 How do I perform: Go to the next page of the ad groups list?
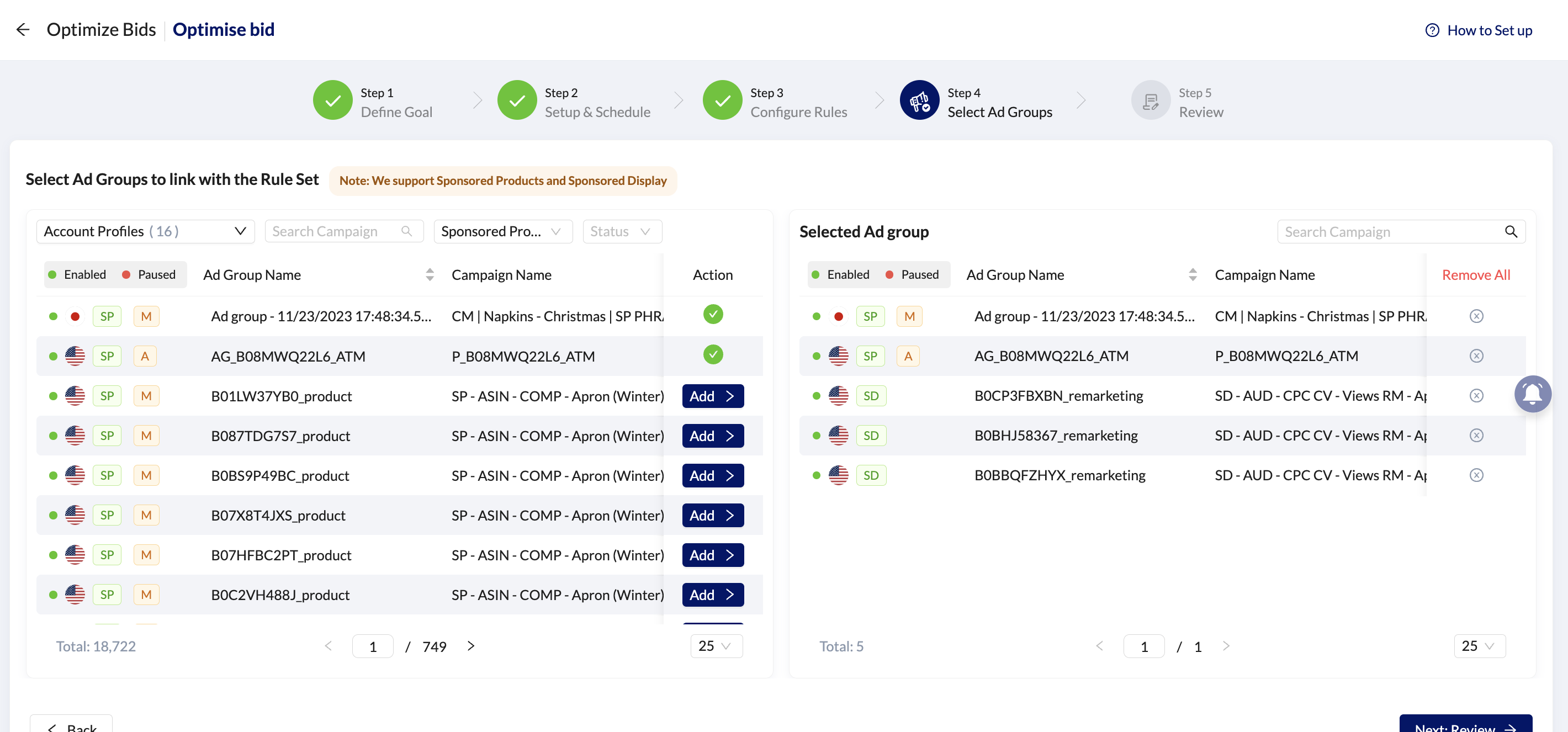coord(470,645)
